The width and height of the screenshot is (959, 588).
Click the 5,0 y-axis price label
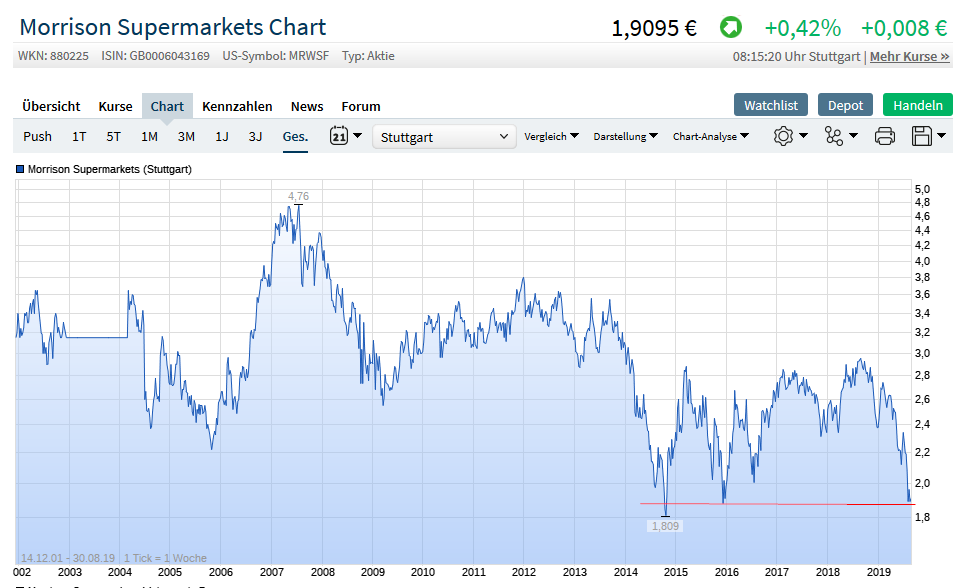922,189
